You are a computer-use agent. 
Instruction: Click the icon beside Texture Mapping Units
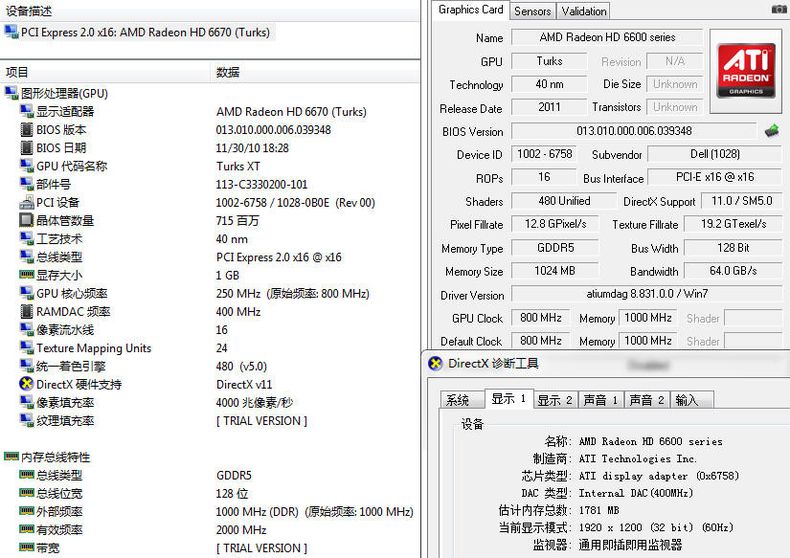click(x=27, y=347)
